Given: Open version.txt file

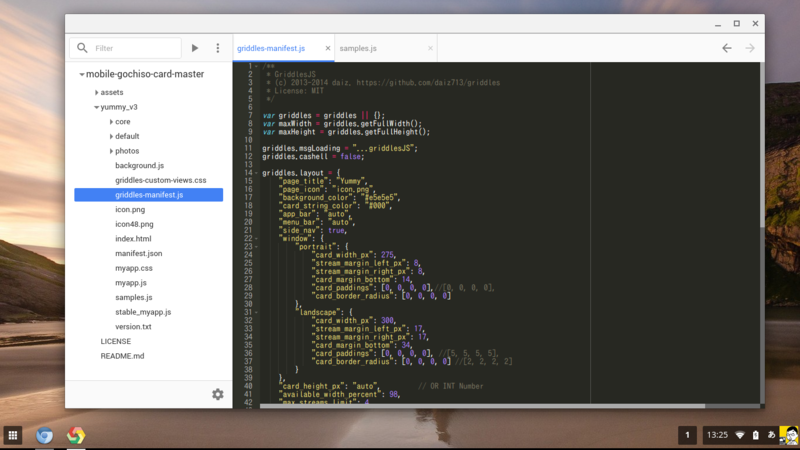Looking at the screenshot, I should pos(133,327).
